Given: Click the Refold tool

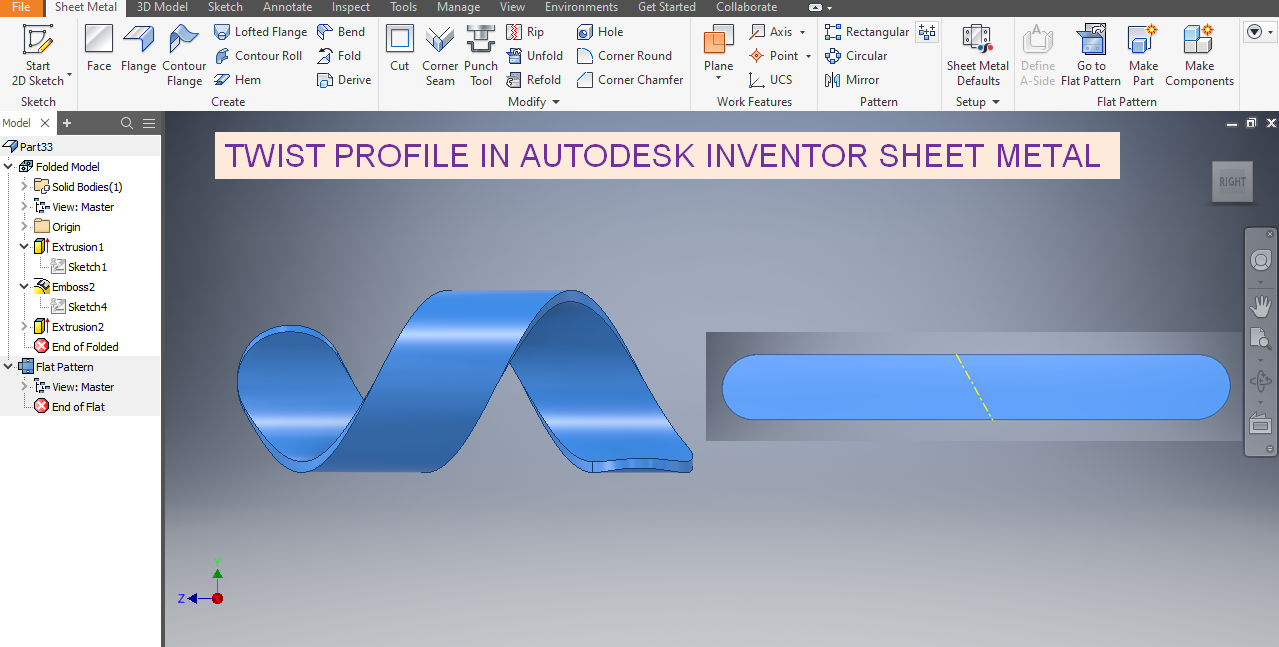Looking at the screenshot, I should coord(533,80).
